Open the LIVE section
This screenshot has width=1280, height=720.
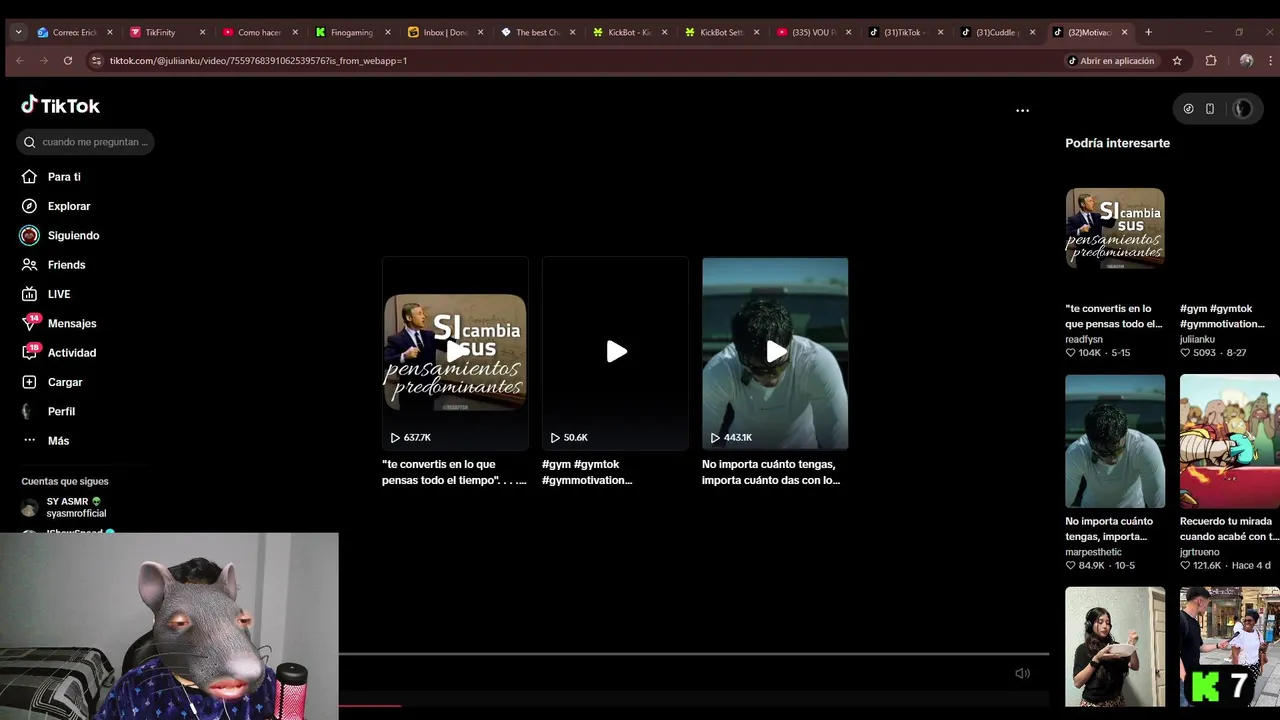(59, 294)
